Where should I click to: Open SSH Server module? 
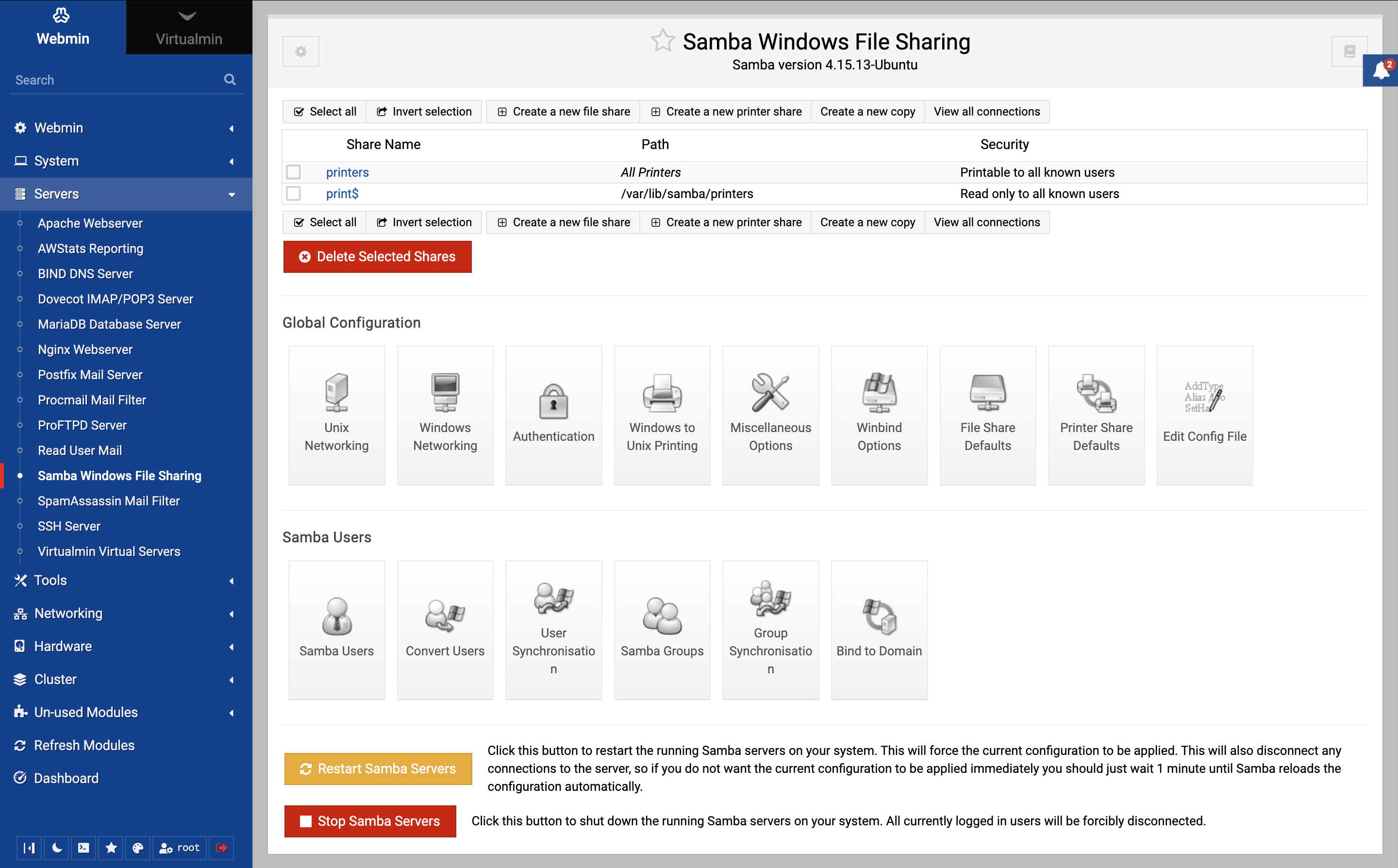[x=69, y=526]
